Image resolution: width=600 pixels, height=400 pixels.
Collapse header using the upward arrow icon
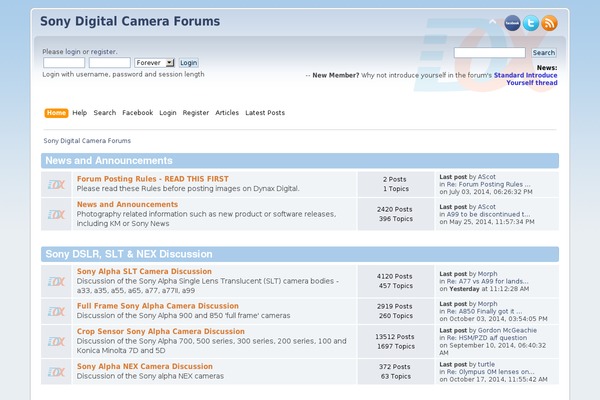pos(492,22)
